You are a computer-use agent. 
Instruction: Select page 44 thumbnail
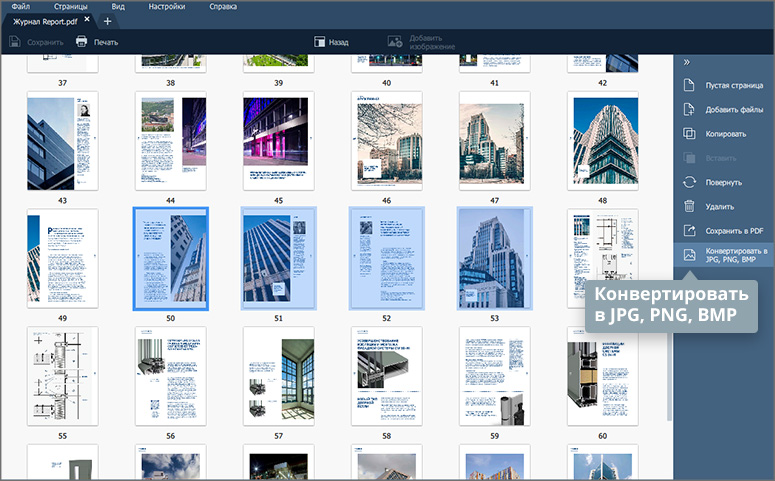click(171, 141)
